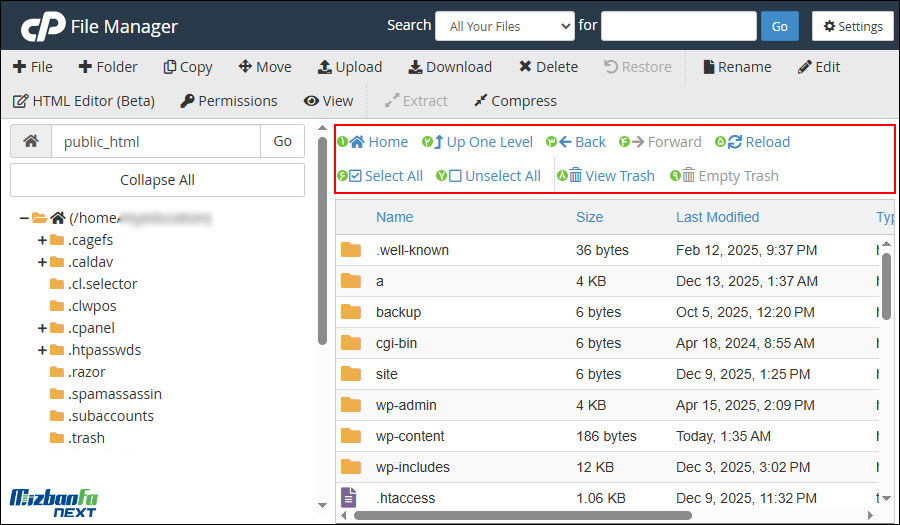900x525 pixels.
Task: Click the Download toolbar icon
Action: pyautogui.click(x=415, y=67)
